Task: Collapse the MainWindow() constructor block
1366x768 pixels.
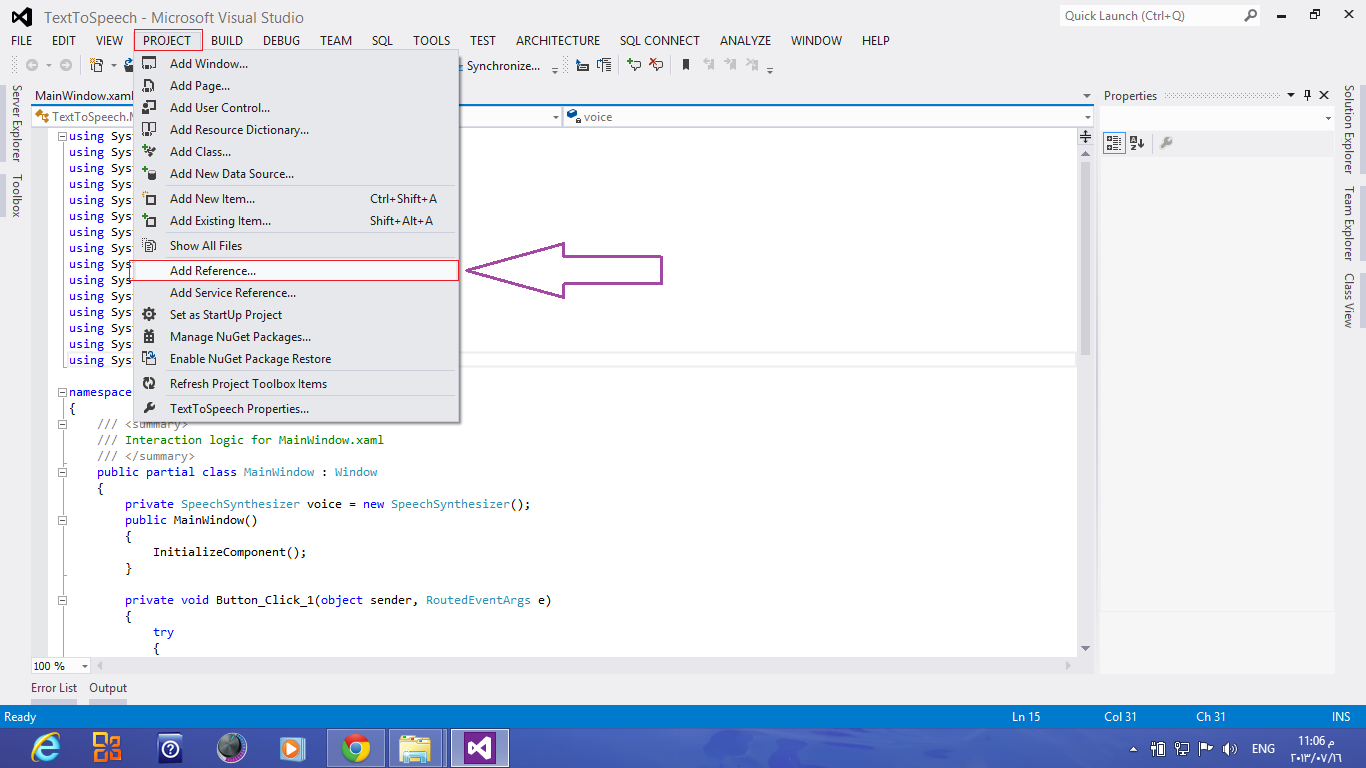Action: (62, 520)
